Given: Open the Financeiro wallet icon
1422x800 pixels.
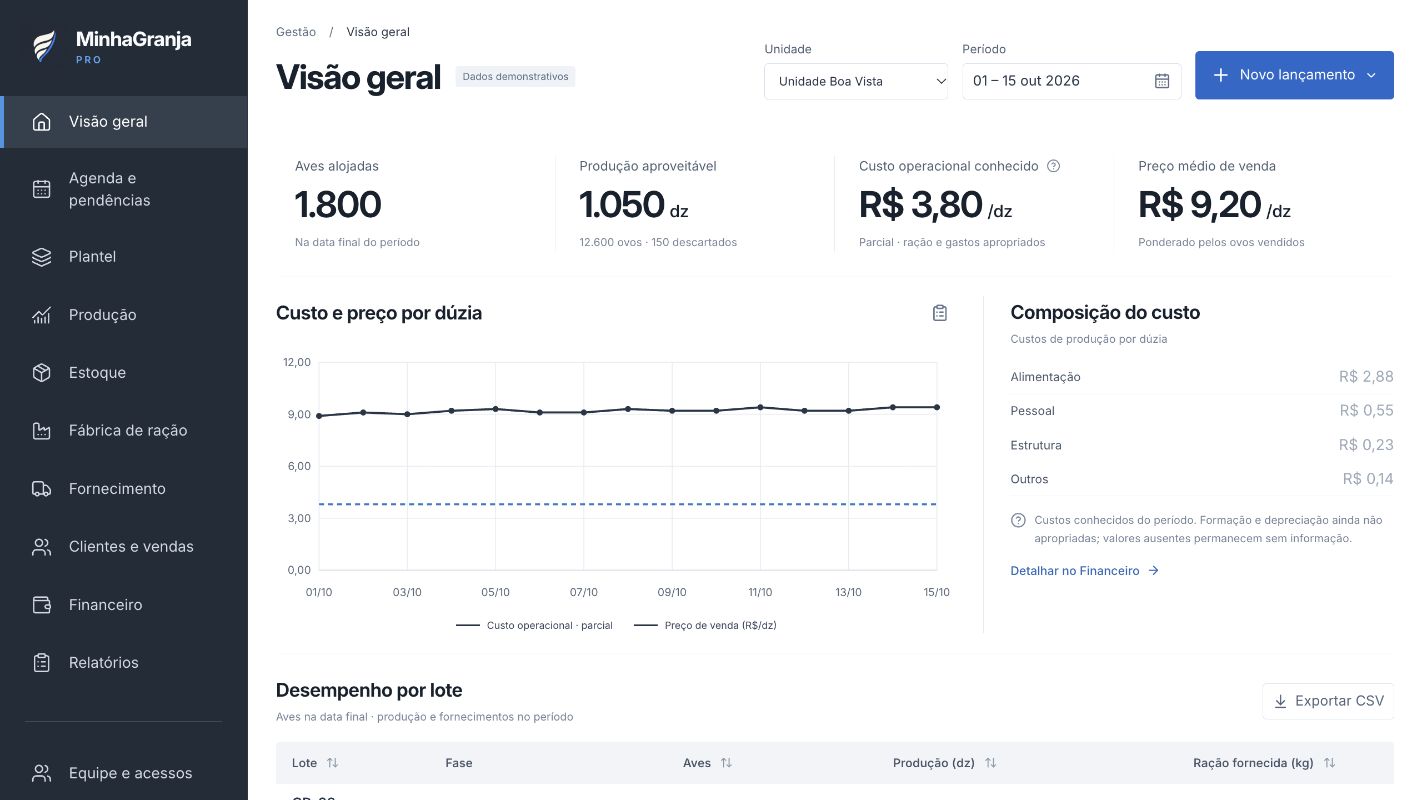Looking at the screenshot, I should click(x=41, y=605).
